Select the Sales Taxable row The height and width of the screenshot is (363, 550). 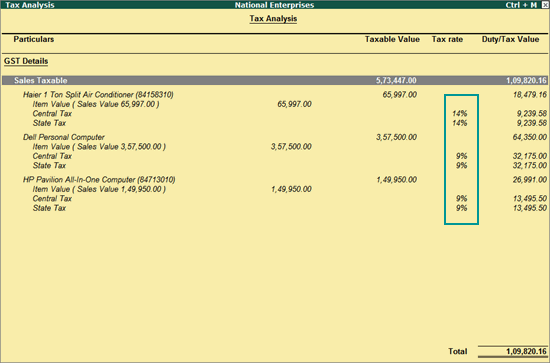click(x=275, y=80)
